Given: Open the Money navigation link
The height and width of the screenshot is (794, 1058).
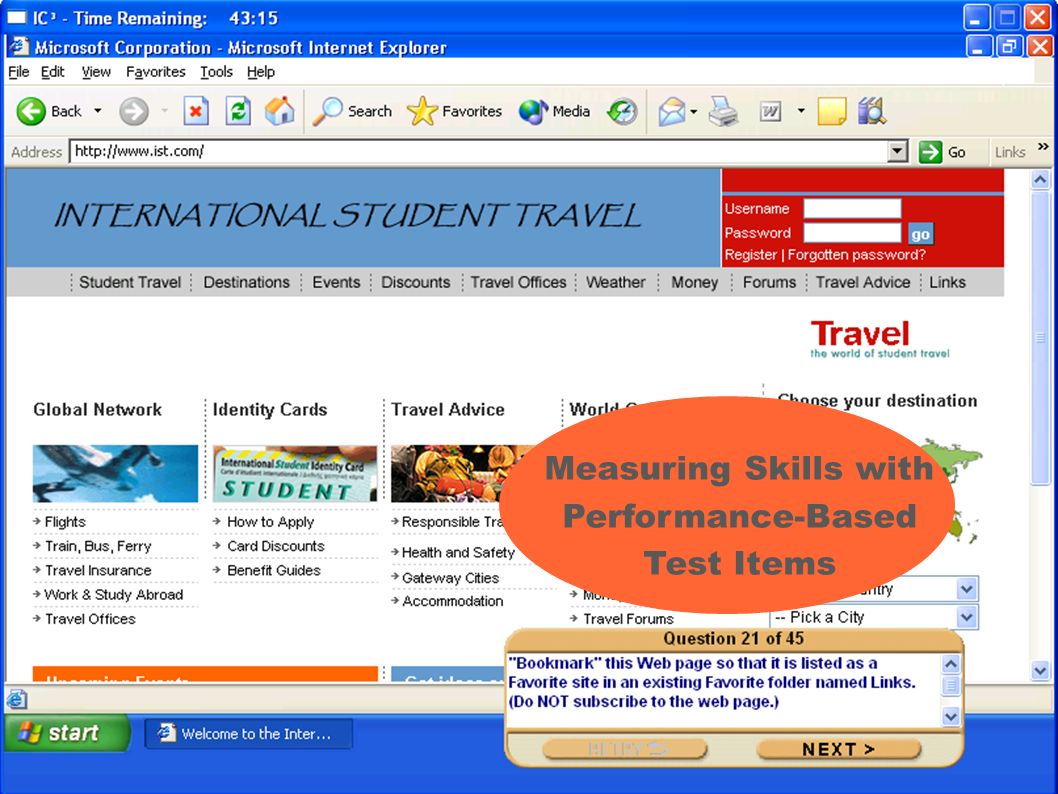Looking at the screenshot, I should pyautogui.click(x=694, y=282).
